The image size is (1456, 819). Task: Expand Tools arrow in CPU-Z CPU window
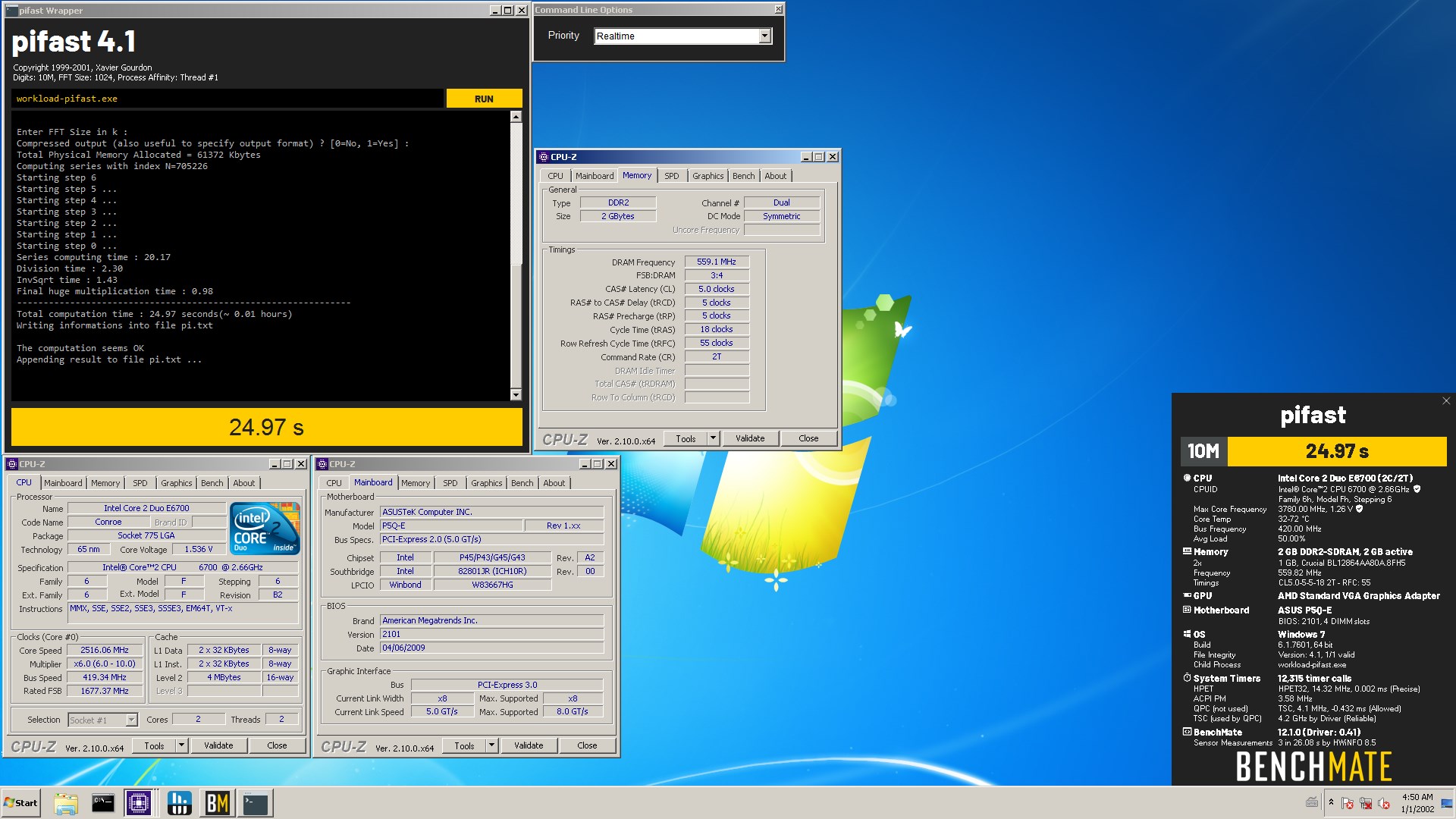pos(181,745)
